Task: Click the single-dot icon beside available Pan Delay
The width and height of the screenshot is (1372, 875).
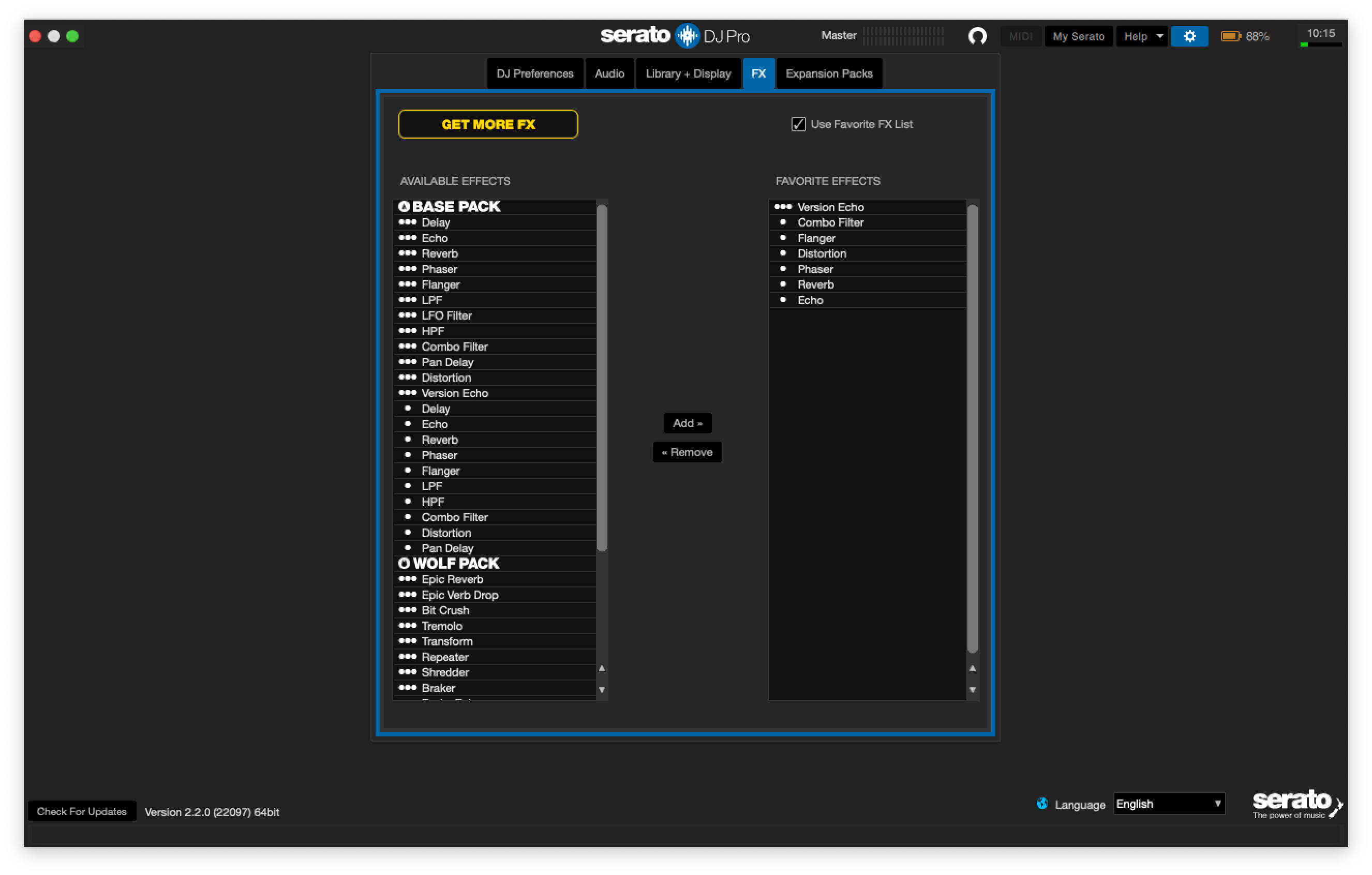Action: click(407, 548)
